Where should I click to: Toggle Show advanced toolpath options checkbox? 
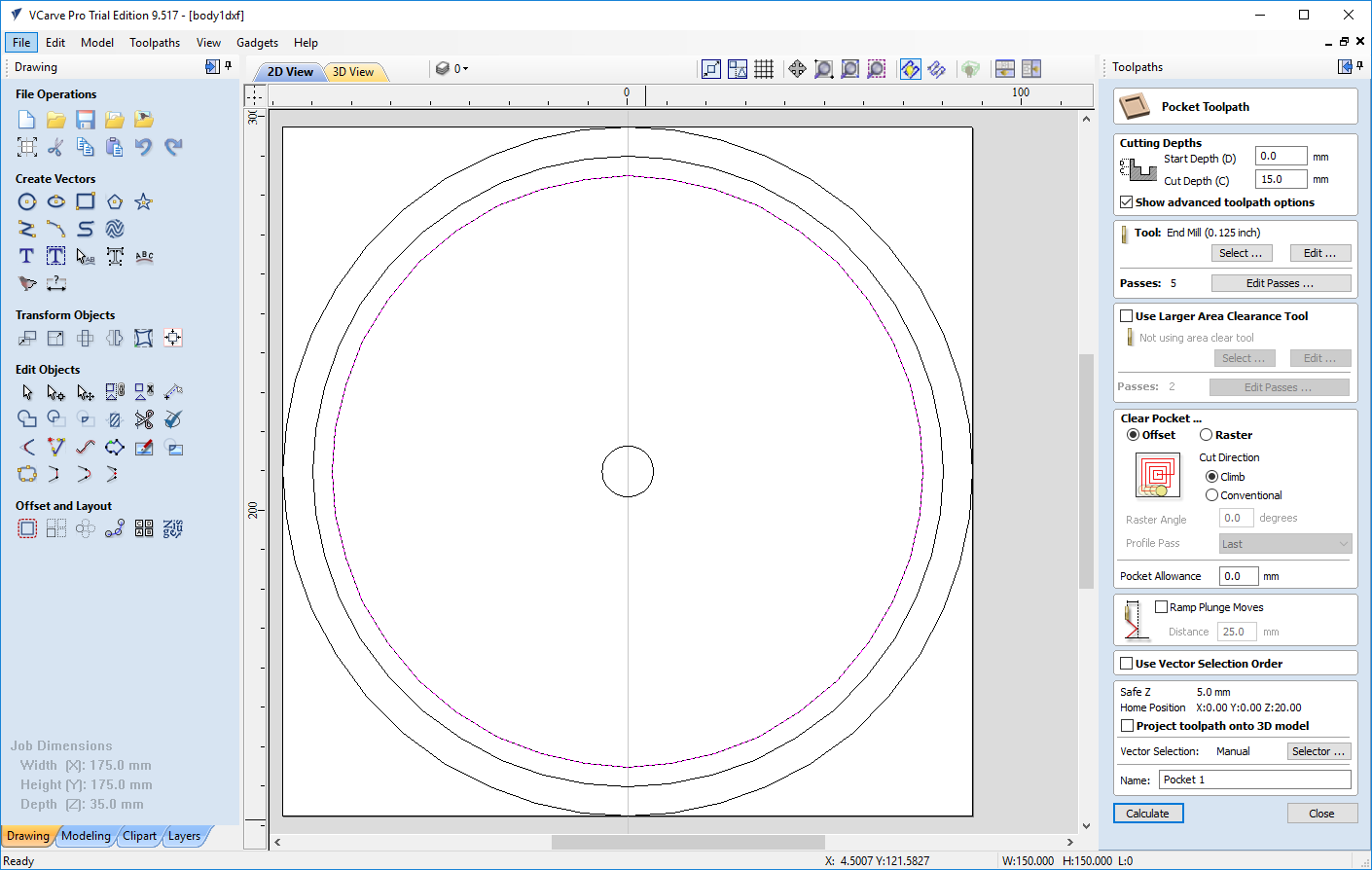coord(1127,202)
